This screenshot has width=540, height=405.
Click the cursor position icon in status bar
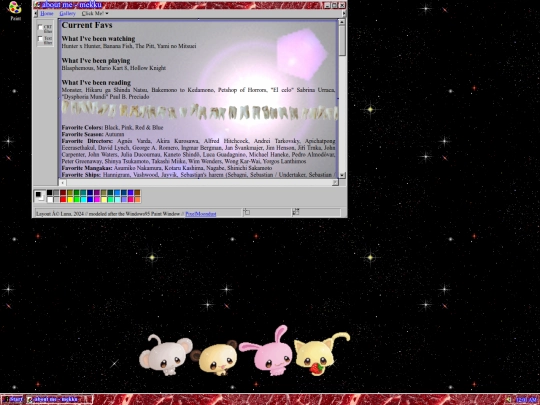coord(247,212)
